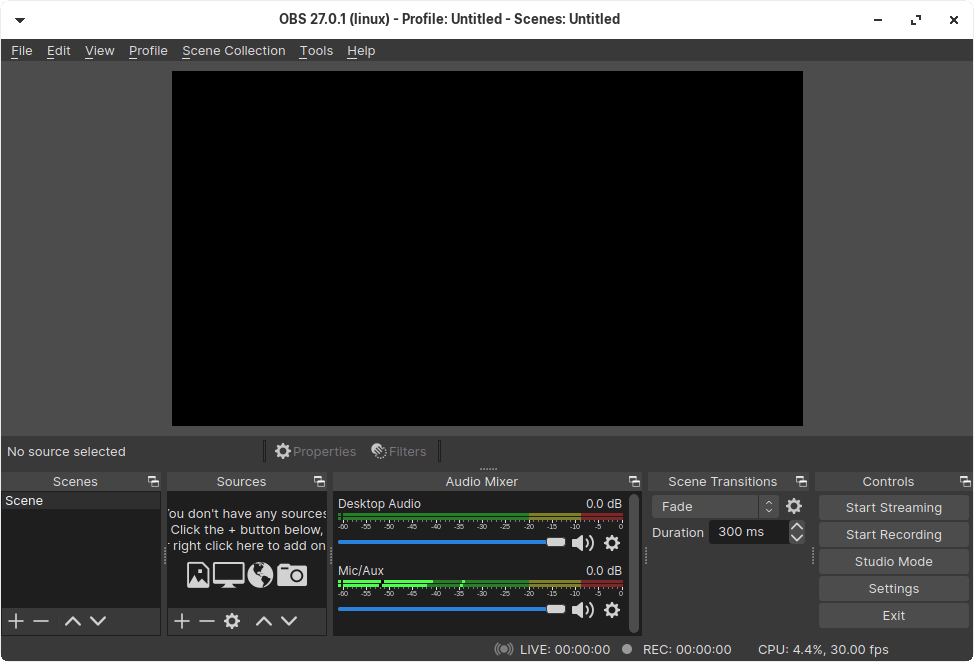
Task: Click the browser source globe icon
Action: click(260, 575)
